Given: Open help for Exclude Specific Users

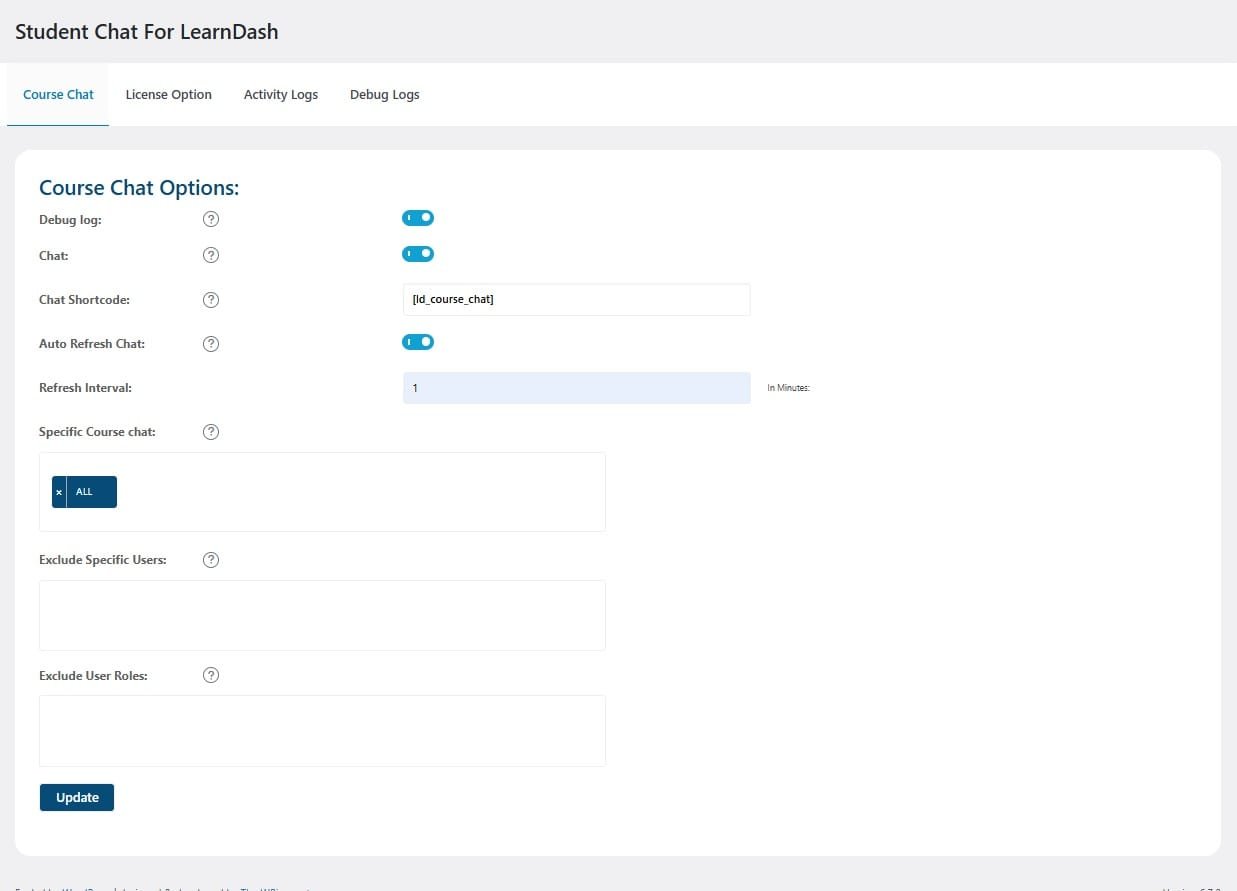Looking at the screenshot, I should point(211,560).
